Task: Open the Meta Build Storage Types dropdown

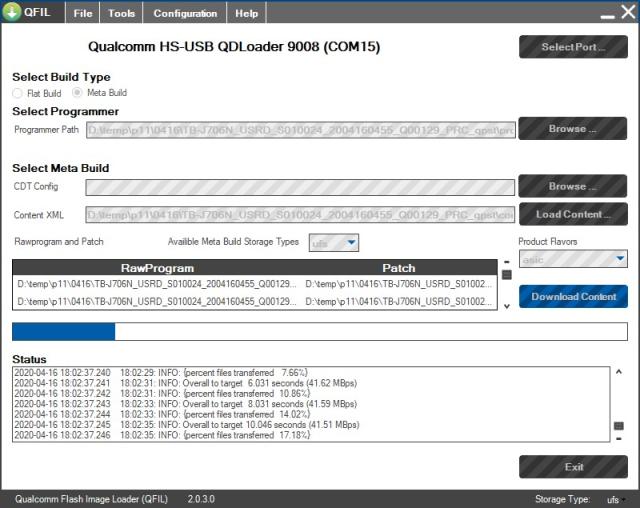Action: 334,243
